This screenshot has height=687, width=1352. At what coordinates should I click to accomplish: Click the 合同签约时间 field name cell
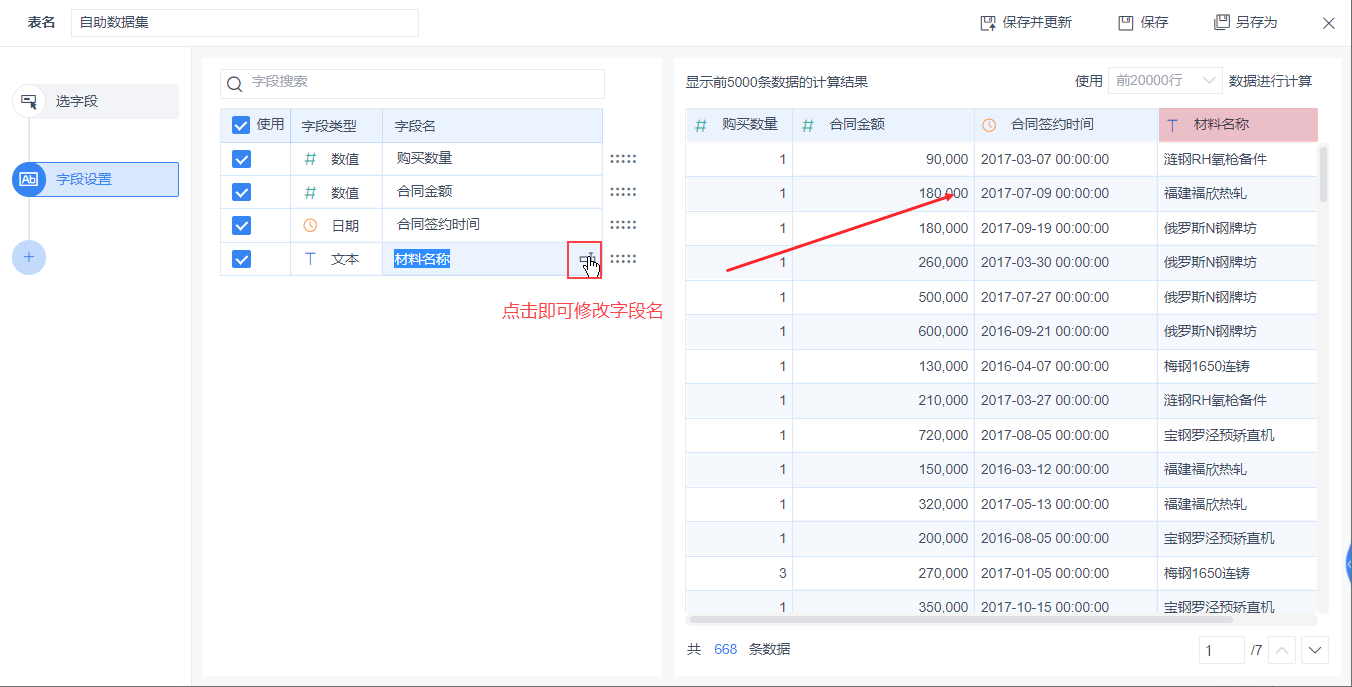[x=492, y=225]
